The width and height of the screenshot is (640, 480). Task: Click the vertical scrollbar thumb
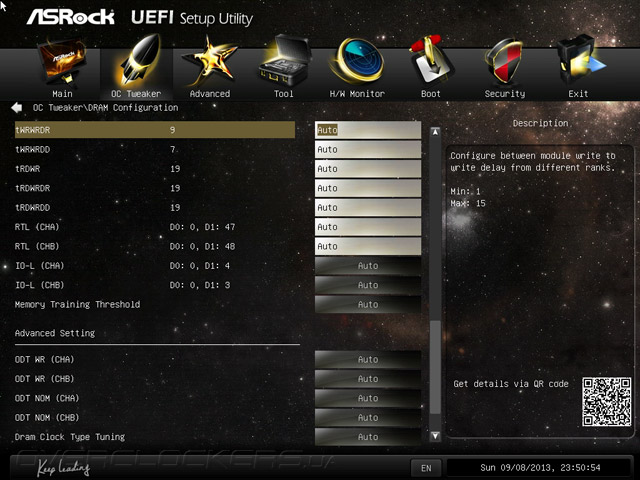(436, 367)
